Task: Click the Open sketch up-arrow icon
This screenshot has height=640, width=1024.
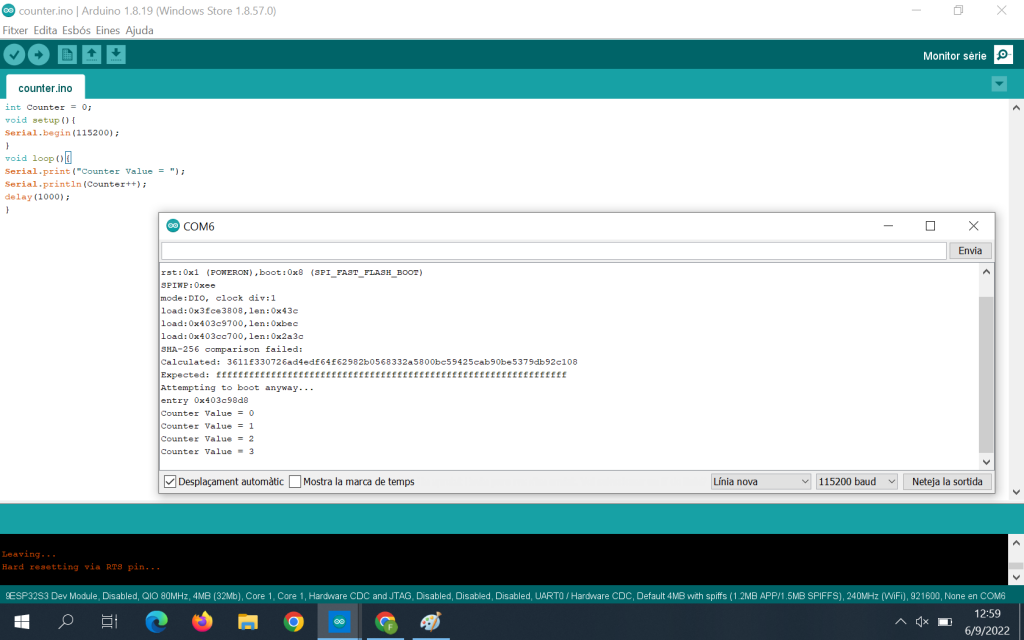Action: (91, 55)
